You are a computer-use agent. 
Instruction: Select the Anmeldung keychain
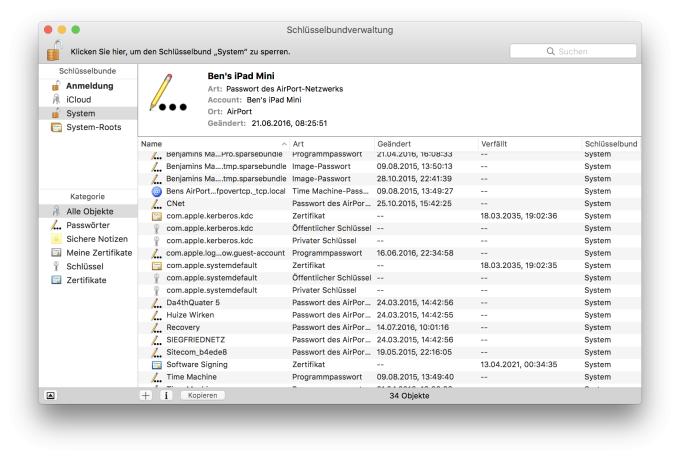tap(88, 86)
